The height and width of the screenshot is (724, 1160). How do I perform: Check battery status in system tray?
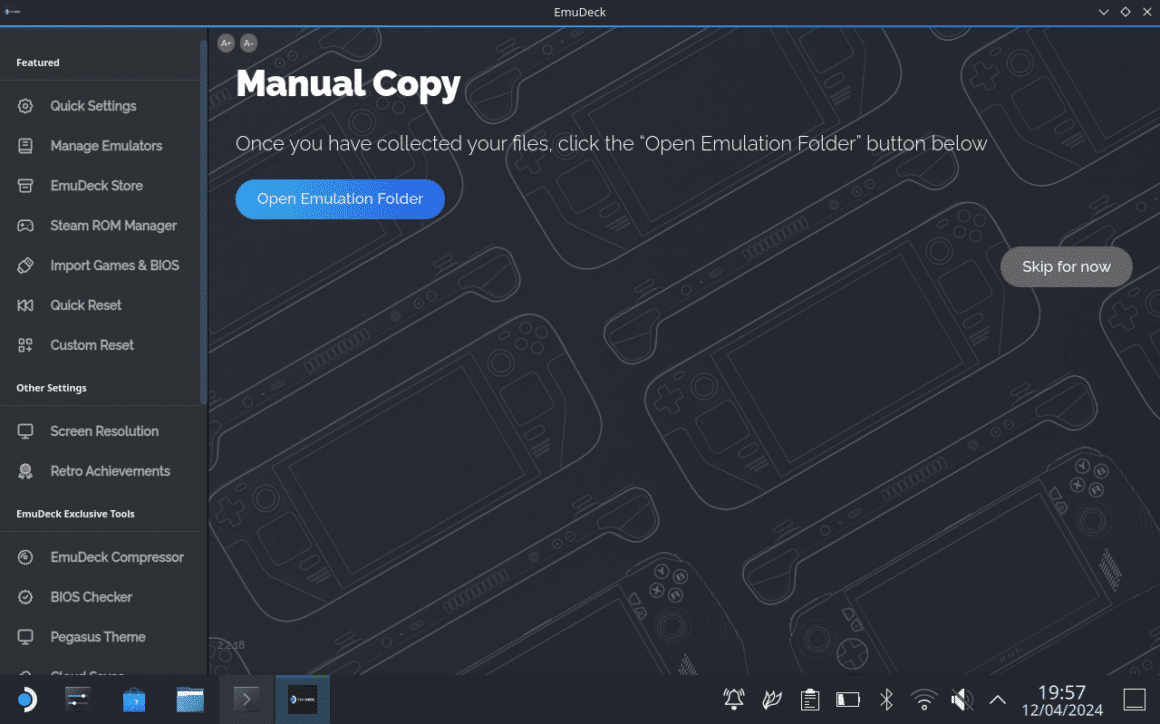tap(848, 699)
